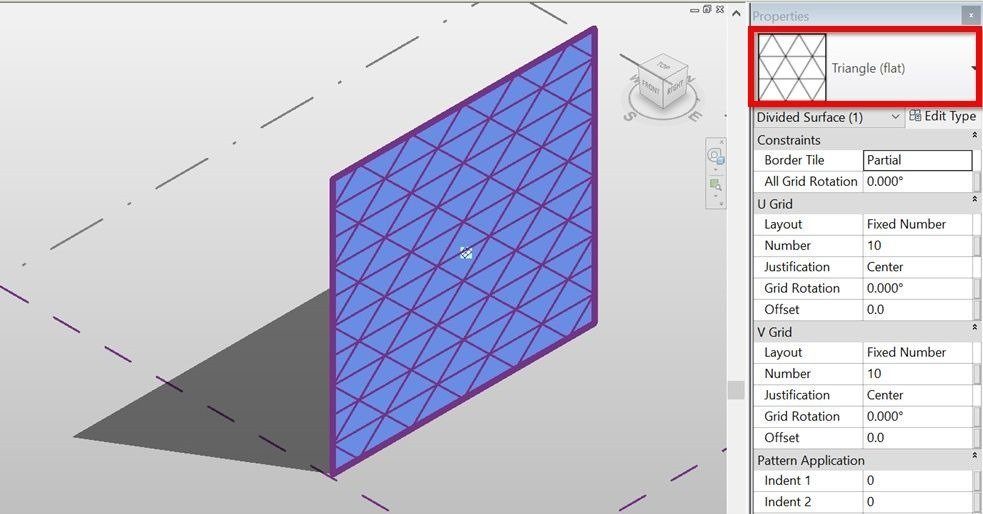Click the V Grid Offset value field
Image resolution: width=983 pixels, height=514 pixels.
(x=918, y=438)
